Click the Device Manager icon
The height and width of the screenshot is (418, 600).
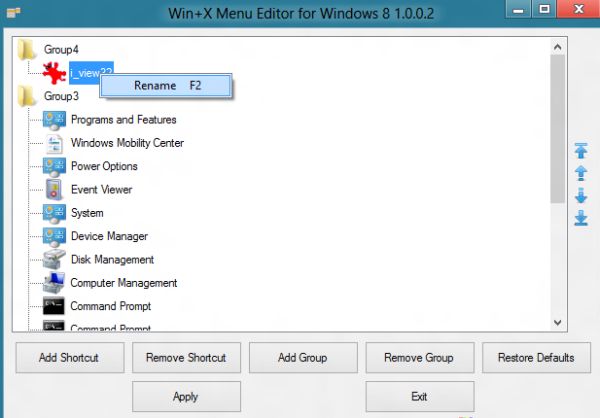click(54, 237)
